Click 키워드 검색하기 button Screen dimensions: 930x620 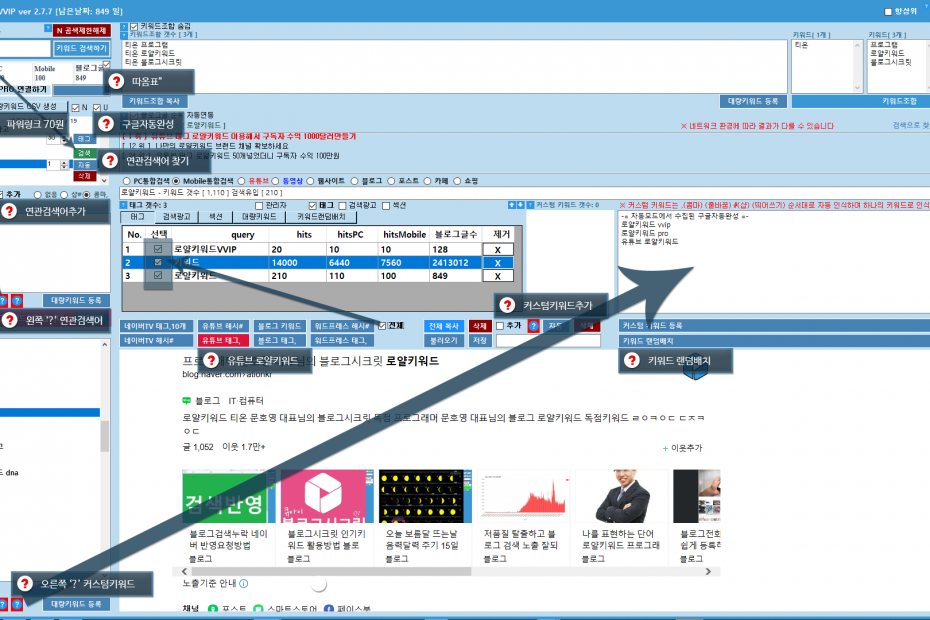pyautogui.click(x=82, y=49)
